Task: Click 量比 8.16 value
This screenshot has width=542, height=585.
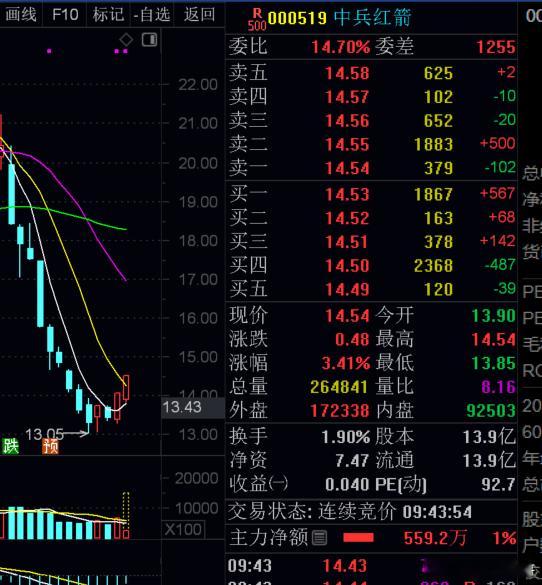Action: click(x=498, y=387)
